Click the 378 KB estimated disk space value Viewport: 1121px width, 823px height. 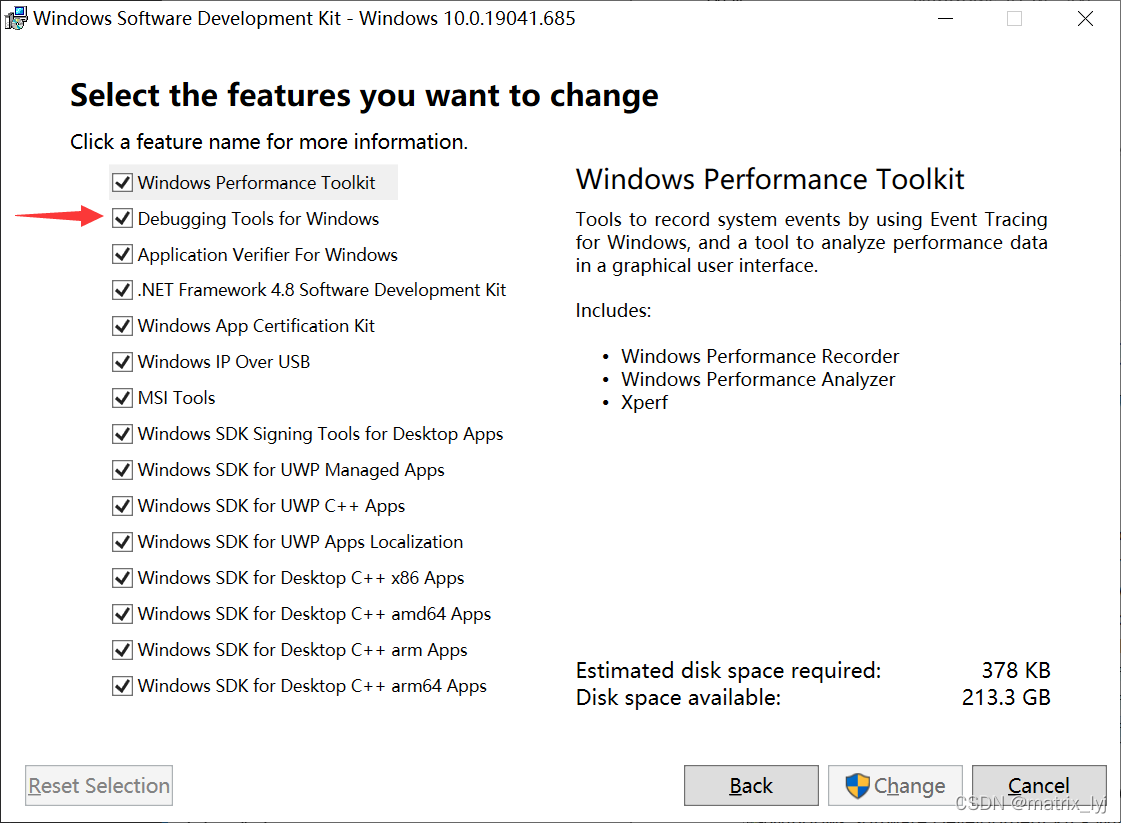(1016, 670)
